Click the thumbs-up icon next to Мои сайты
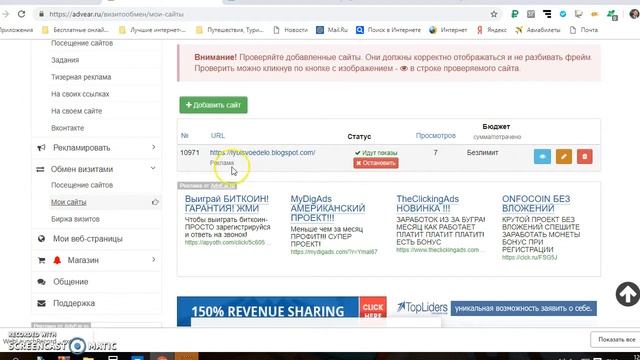This screenshot has height=360, width=640. coord(155,202)
